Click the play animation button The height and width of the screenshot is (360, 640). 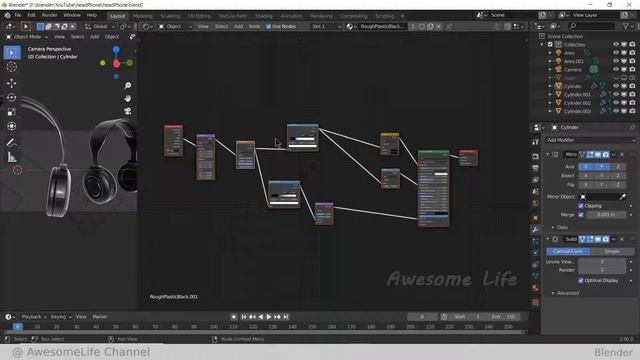[x=269, y=317]
